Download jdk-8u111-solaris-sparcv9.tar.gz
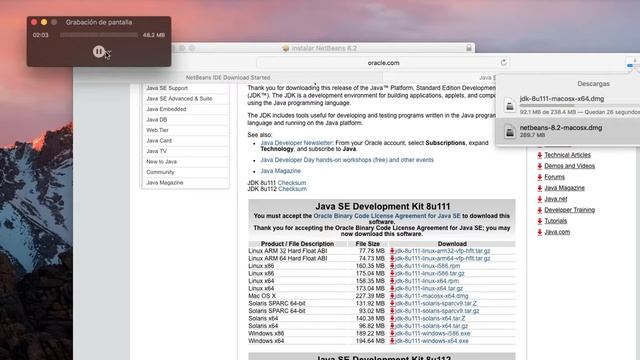This screenshot has width=640, height=360. [437, 311]
